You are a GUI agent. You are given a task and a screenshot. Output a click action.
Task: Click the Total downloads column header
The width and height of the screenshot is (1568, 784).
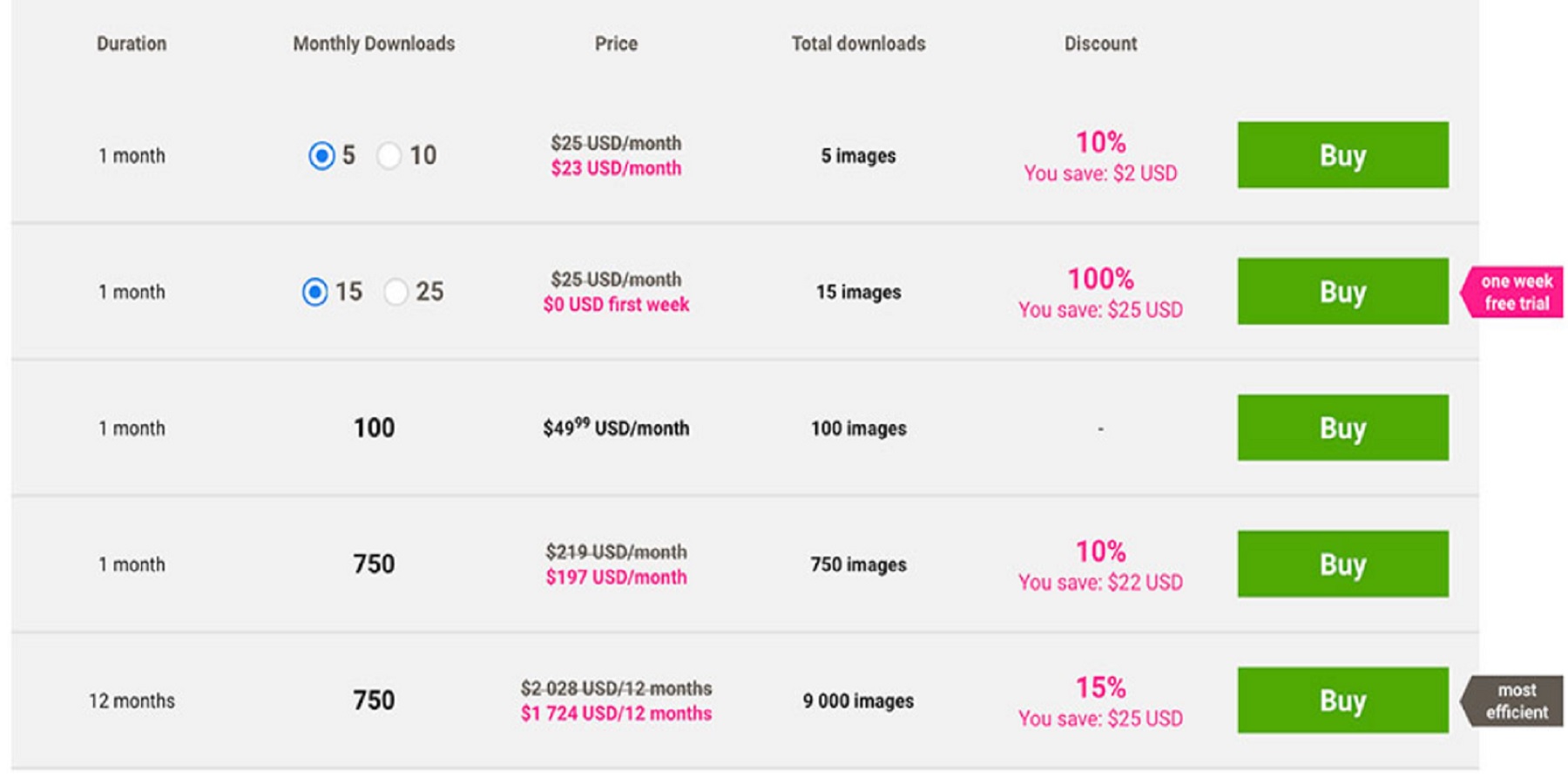coord(858,44)
